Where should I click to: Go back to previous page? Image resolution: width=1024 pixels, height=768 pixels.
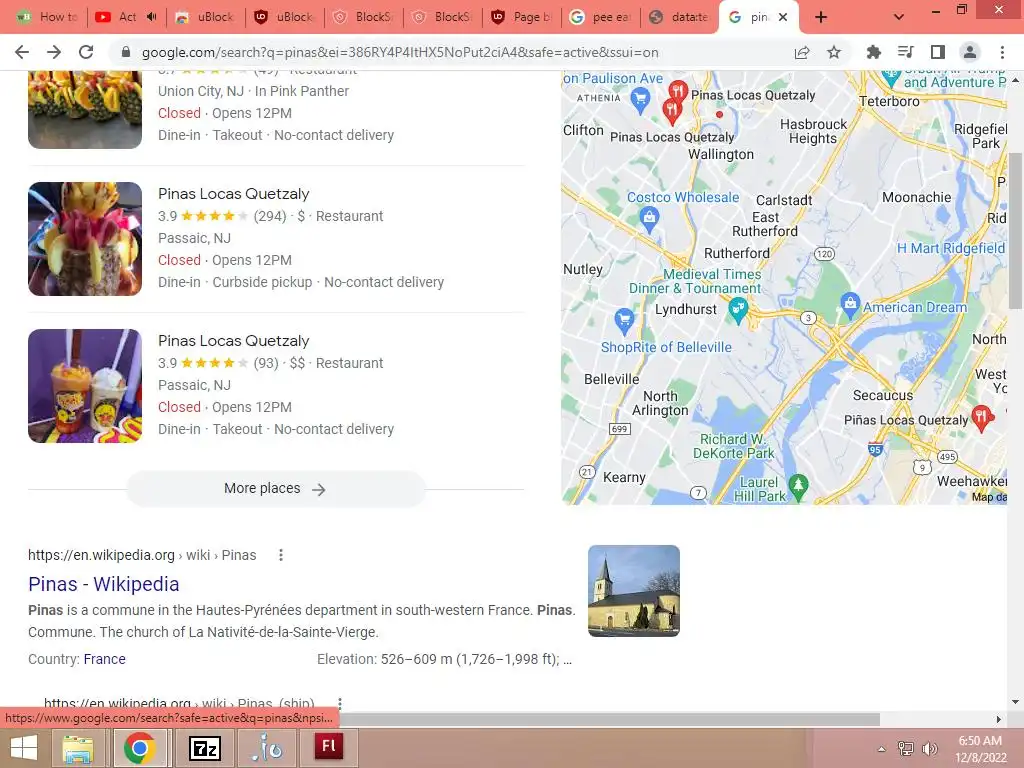pyautogui.click(x=22, y=52)
